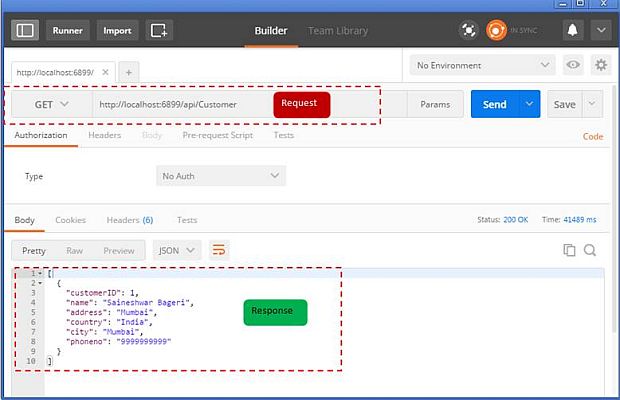Open the Save options dropdown arrow
620x400 pixels.
click(x=592, y=104)
